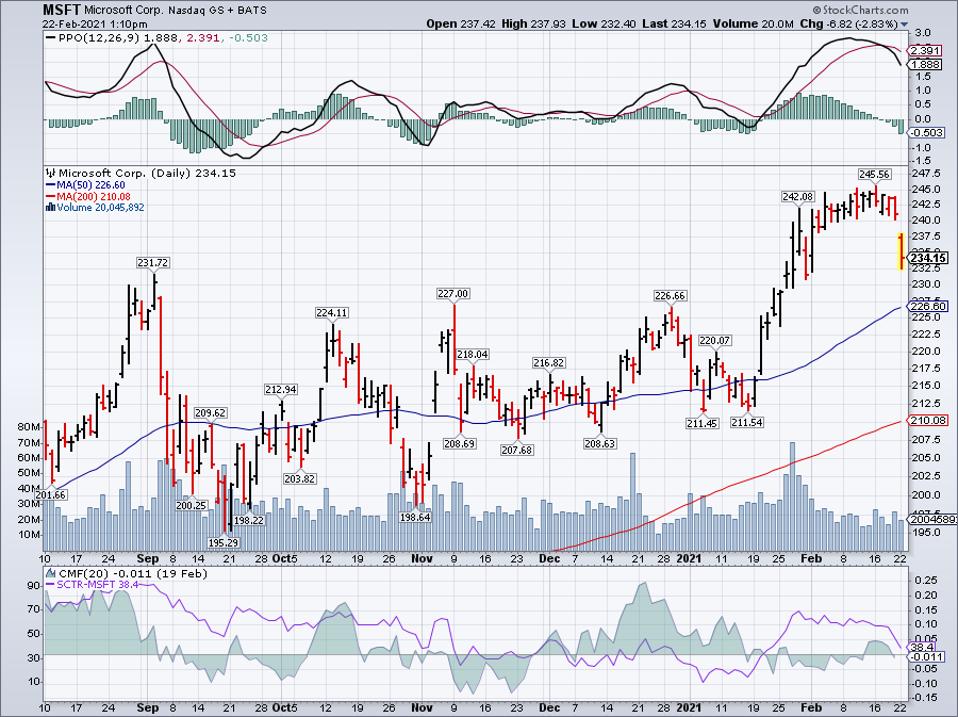
Task: Click the 198.22 low price label
Action: point(249,520)
